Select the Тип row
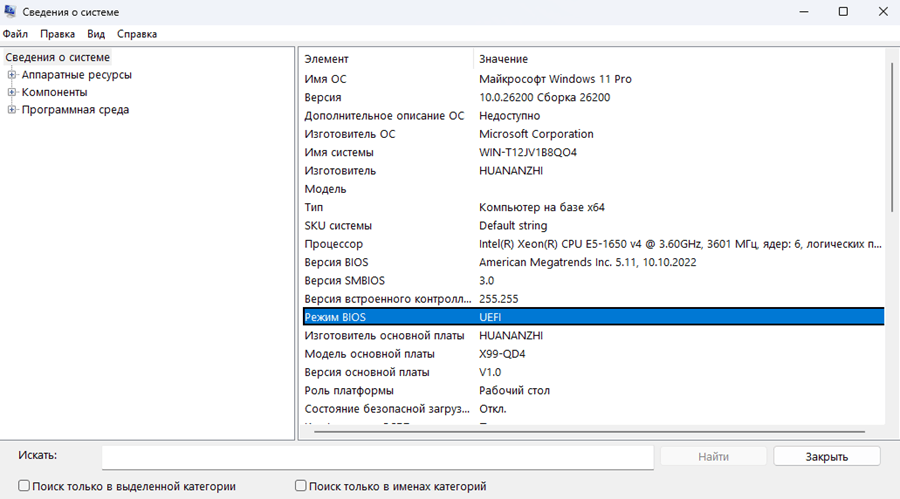The height and width of the screenshot is (499, 900). point(593,207)
